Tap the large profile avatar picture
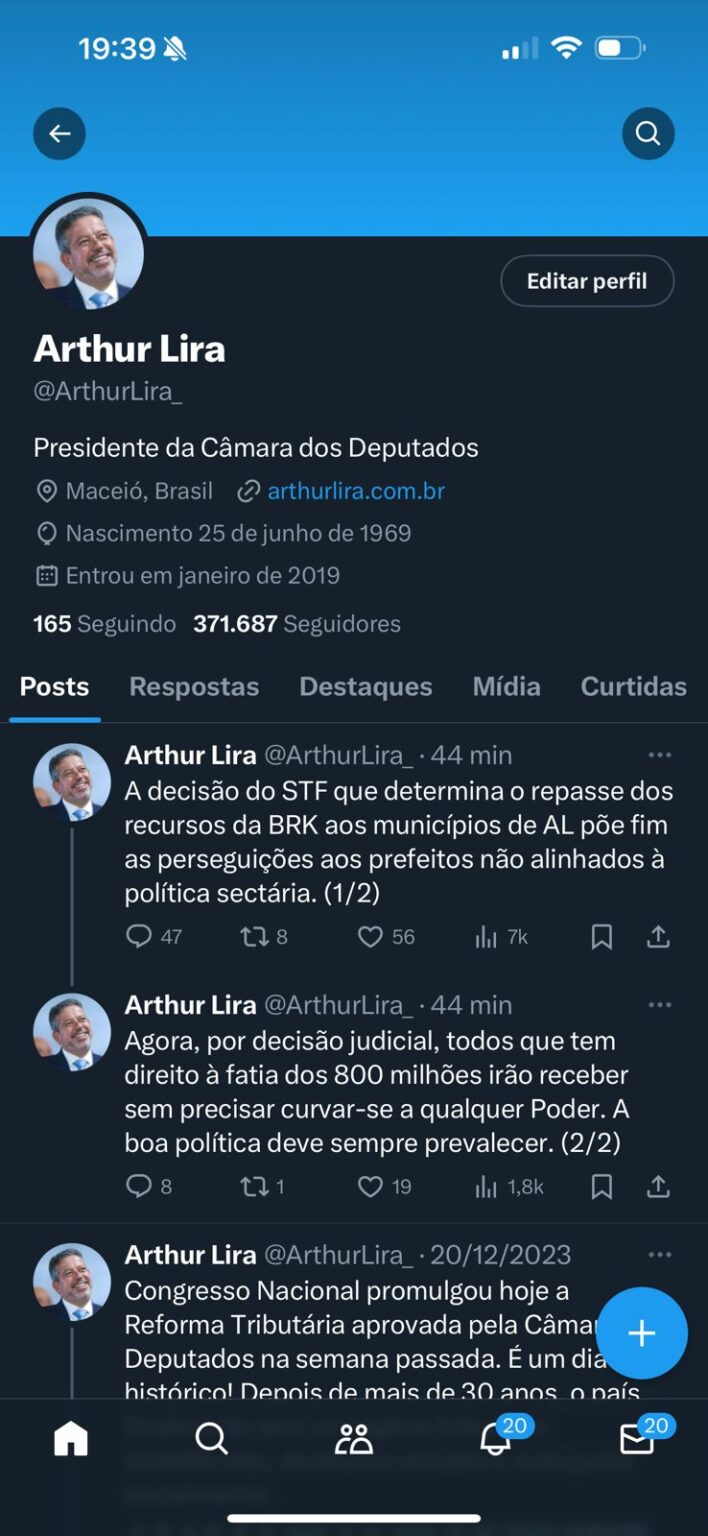 [89, 253]
